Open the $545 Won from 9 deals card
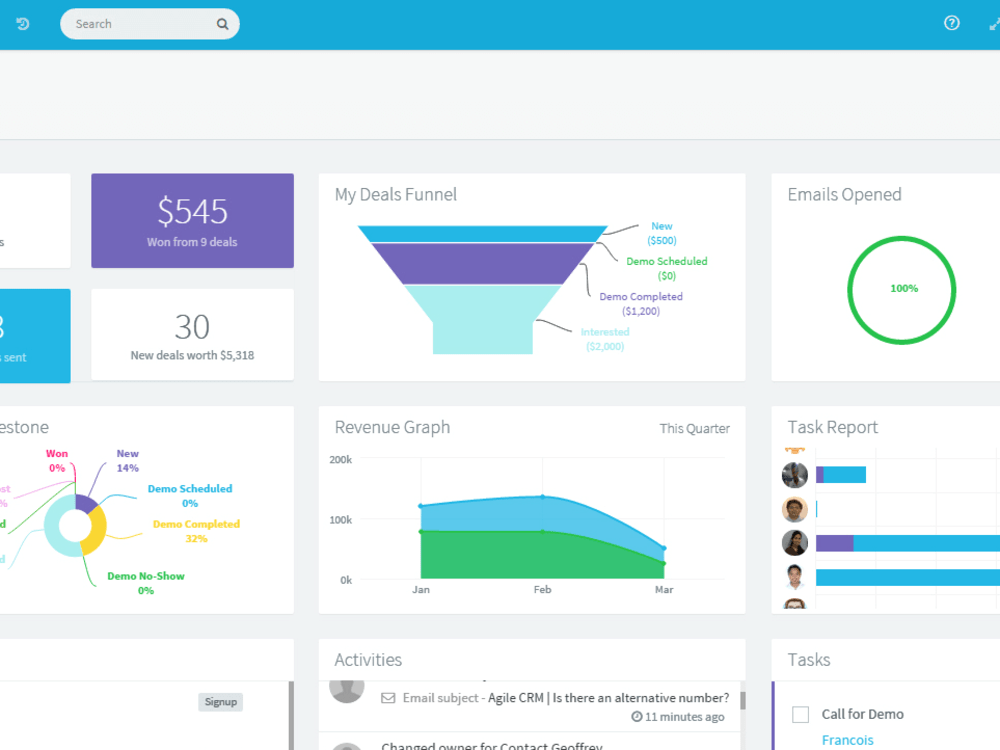 point(193,221)
